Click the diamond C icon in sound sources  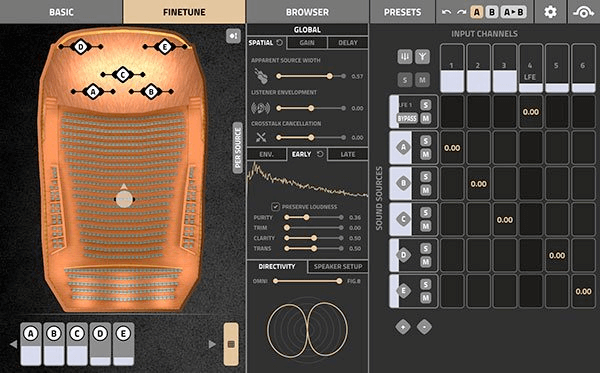(x=403, y=219)
